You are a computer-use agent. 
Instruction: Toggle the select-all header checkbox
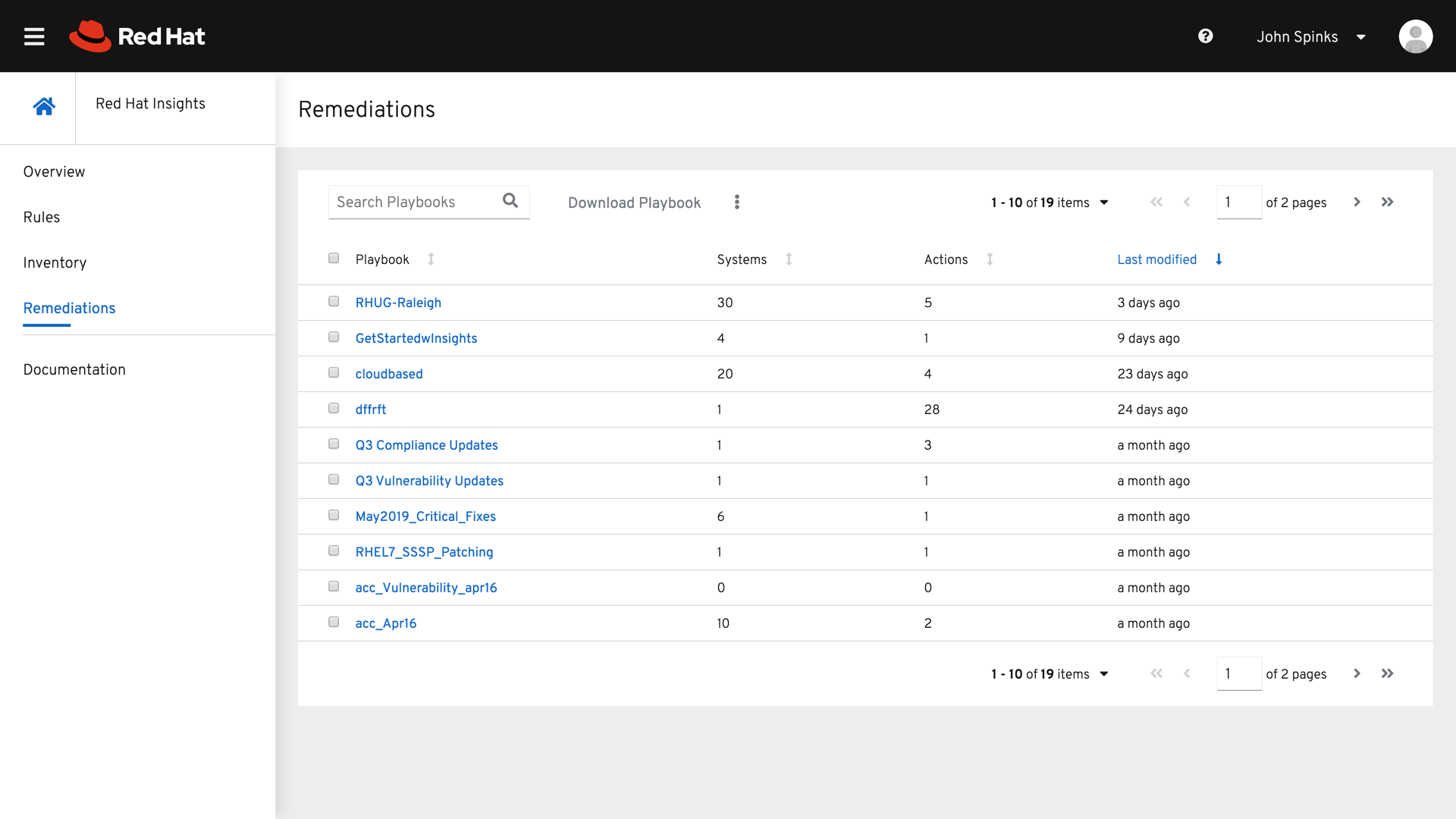334,259
